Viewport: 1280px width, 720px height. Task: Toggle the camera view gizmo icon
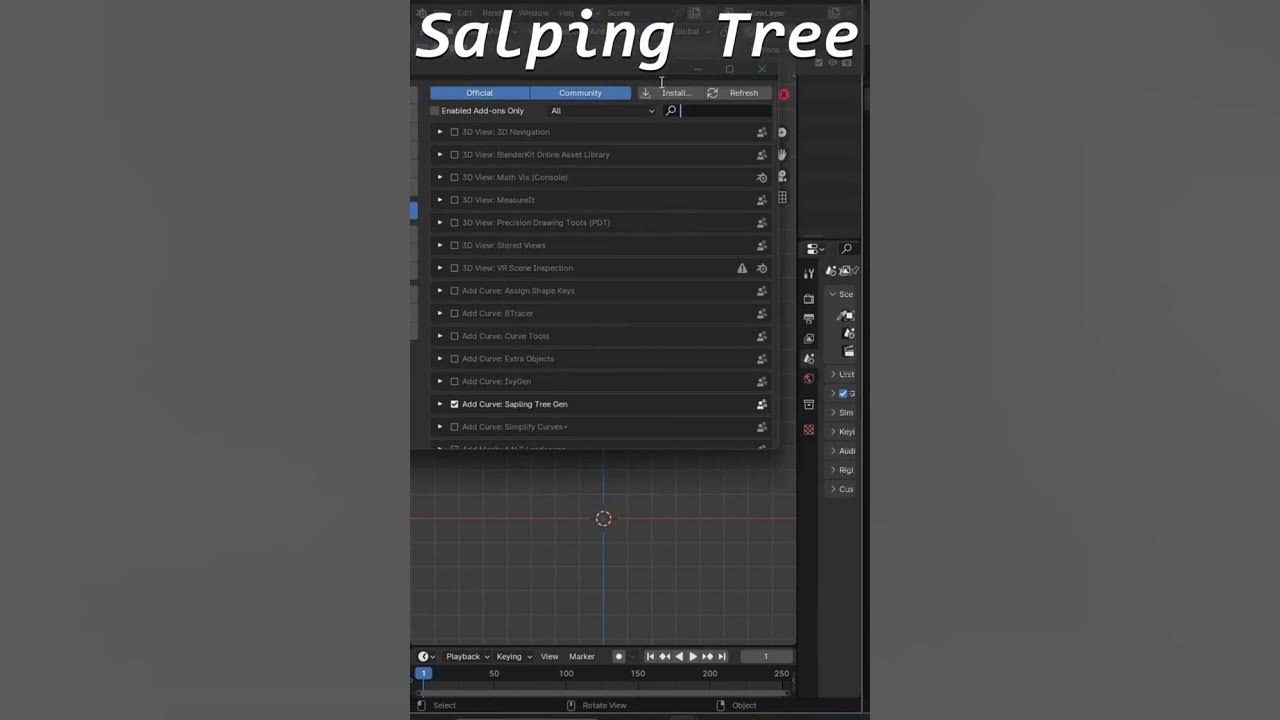click(782, 176)
